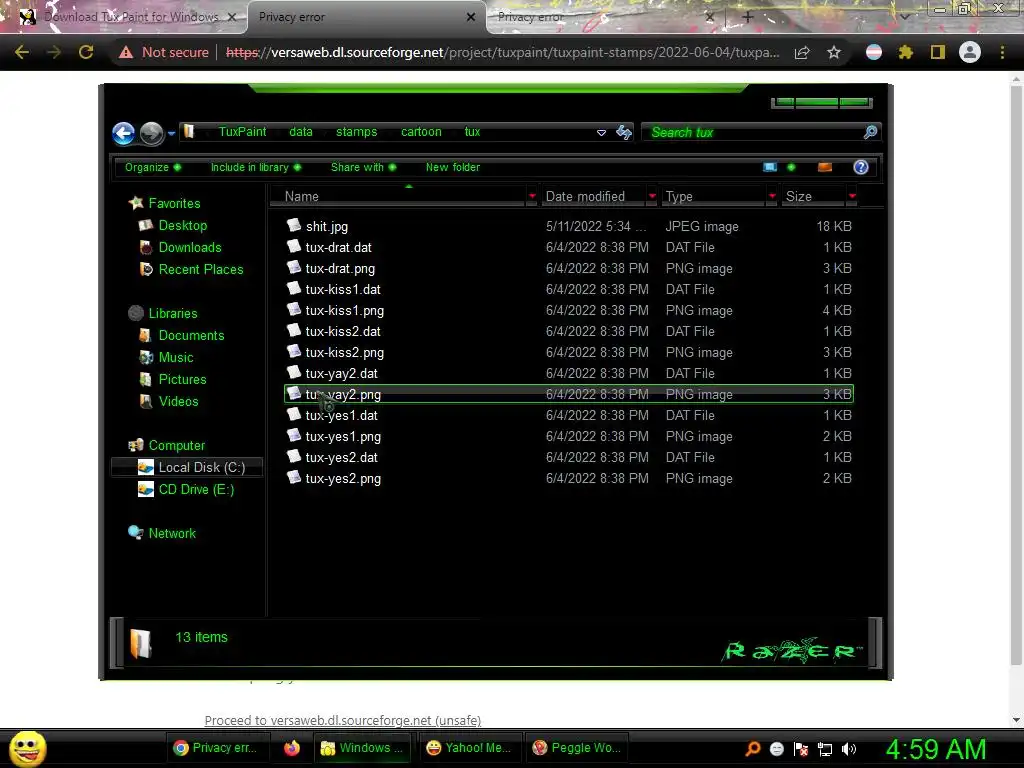Open the Chrome extensions puzzle icon
Image resolution: width=1024 pixels, height=768 pixels.
[906, 52]
